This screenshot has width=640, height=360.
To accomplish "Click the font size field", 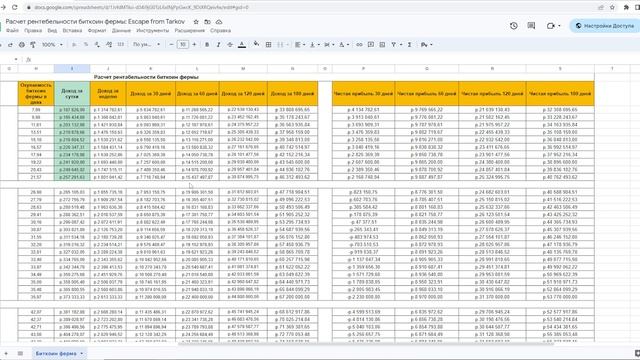I will coord(183,44).
